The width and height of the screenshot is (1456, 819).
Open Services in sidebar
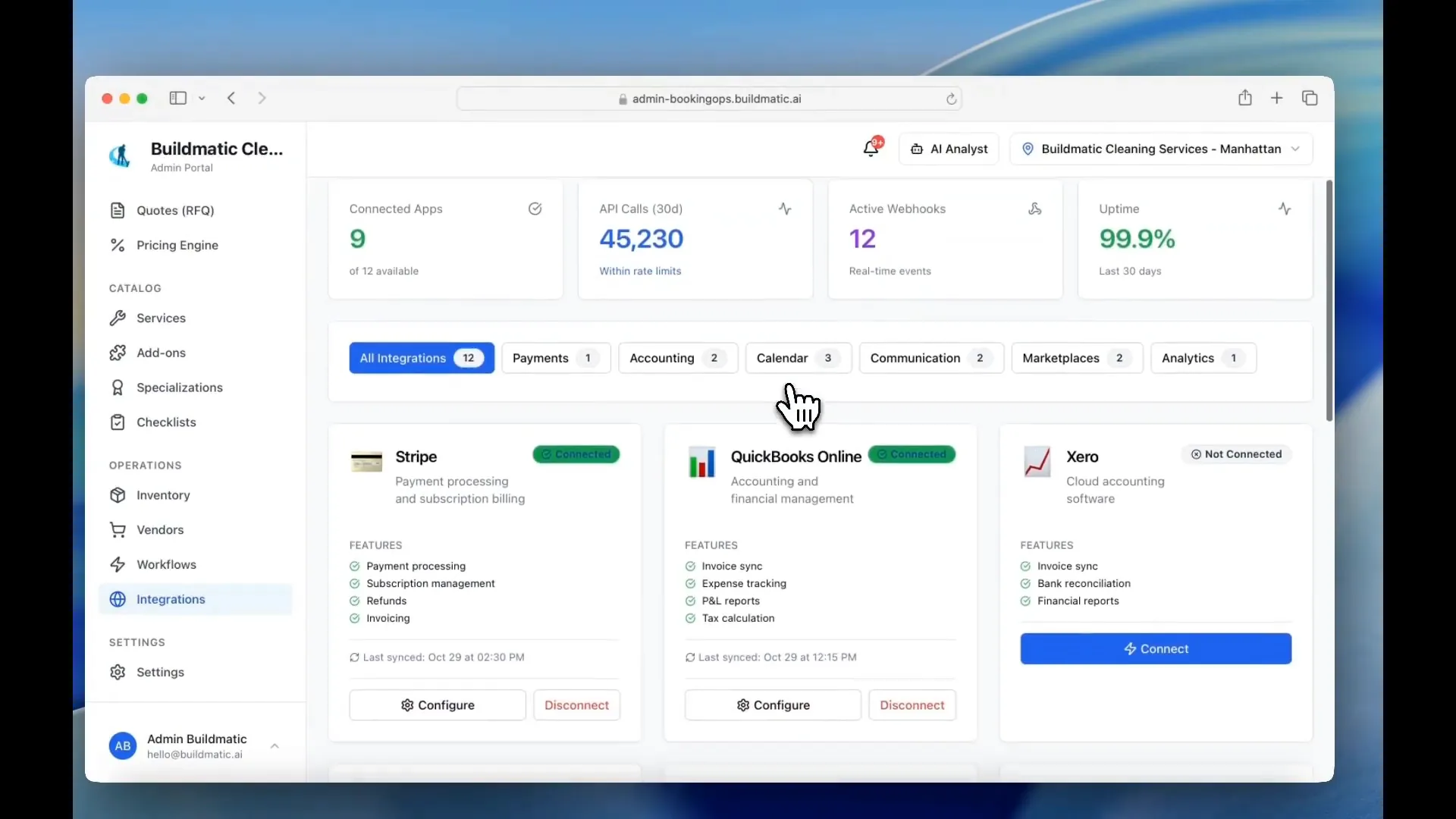(x=195, y=318)
